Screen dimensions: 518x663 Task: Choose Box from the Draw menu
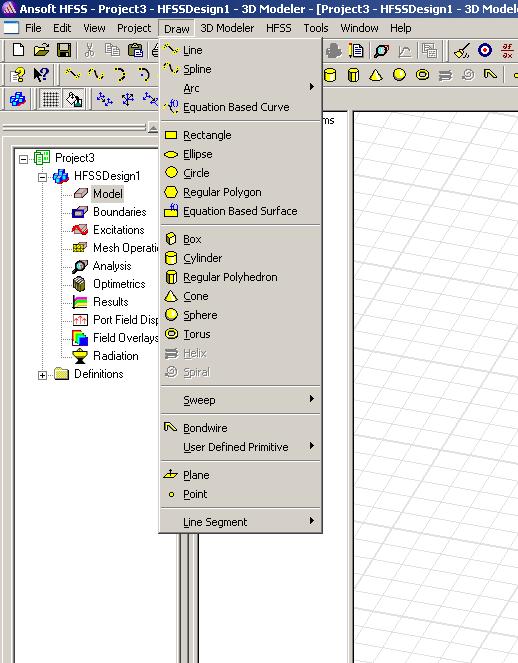[240, 239]
